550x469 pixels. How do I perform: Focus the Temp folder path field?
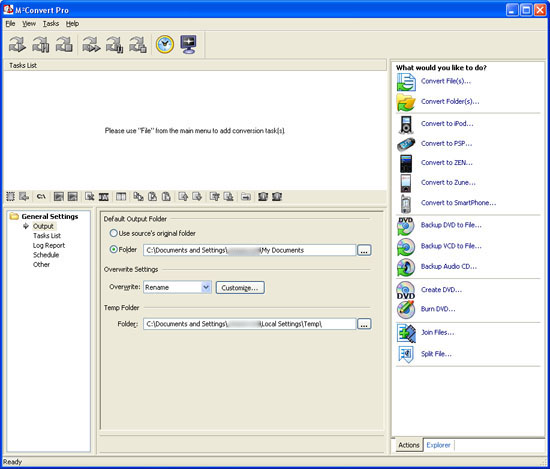point(249,324)
